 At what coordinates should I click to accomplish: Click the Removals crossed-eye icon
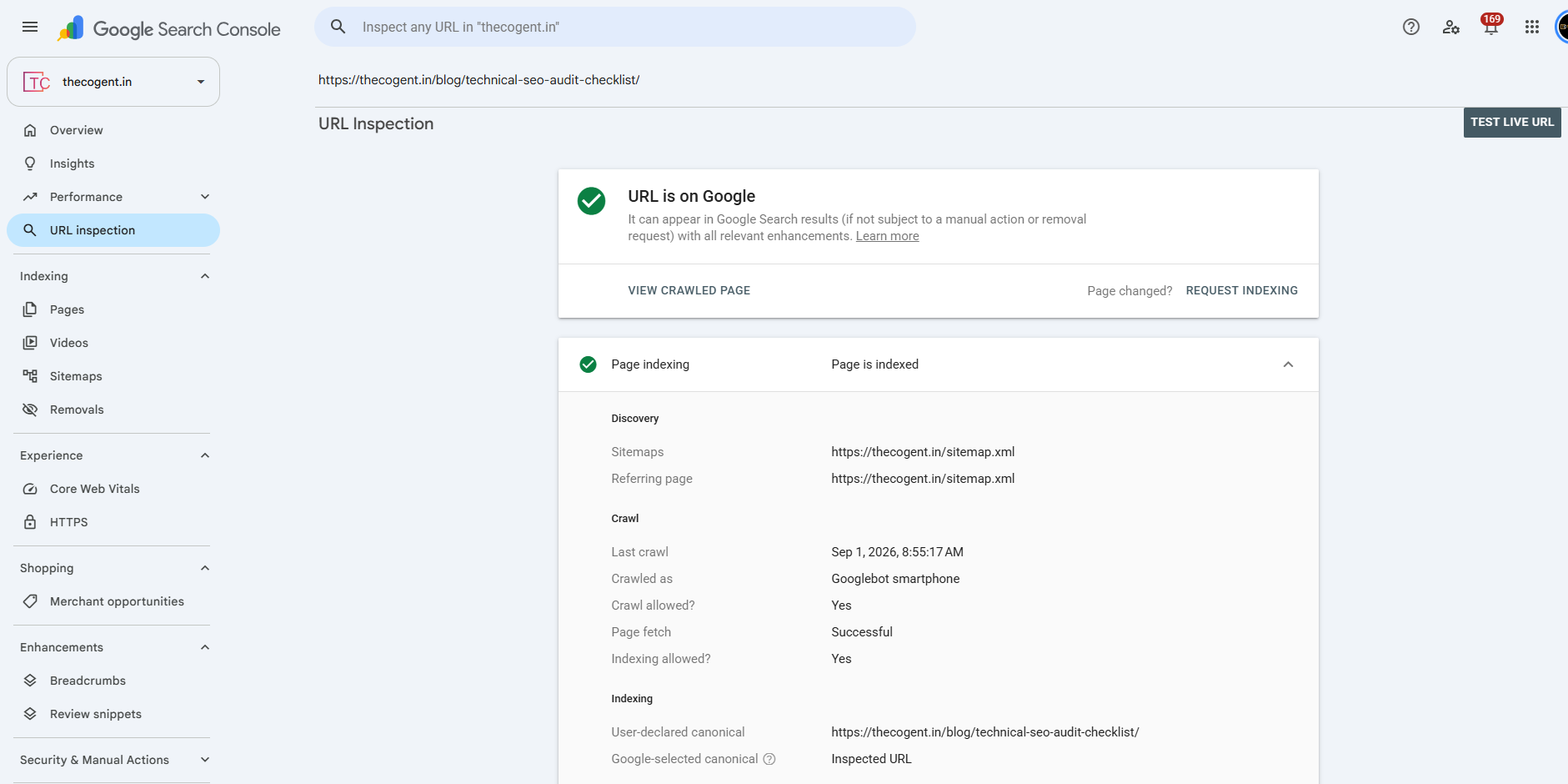[30, 410]
